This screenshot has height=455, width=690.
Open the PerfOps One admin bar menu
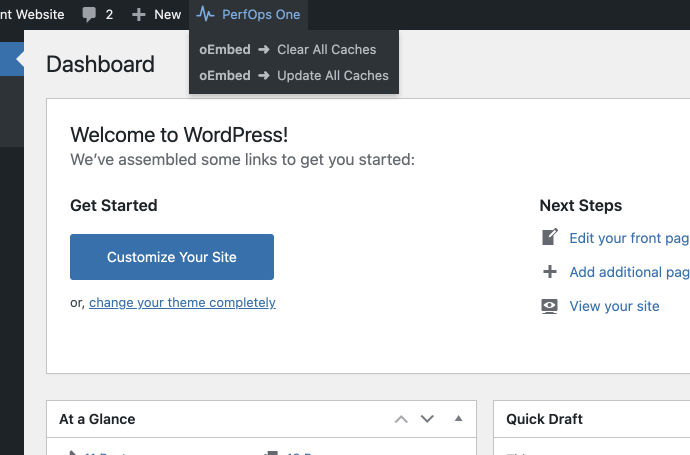249,15
